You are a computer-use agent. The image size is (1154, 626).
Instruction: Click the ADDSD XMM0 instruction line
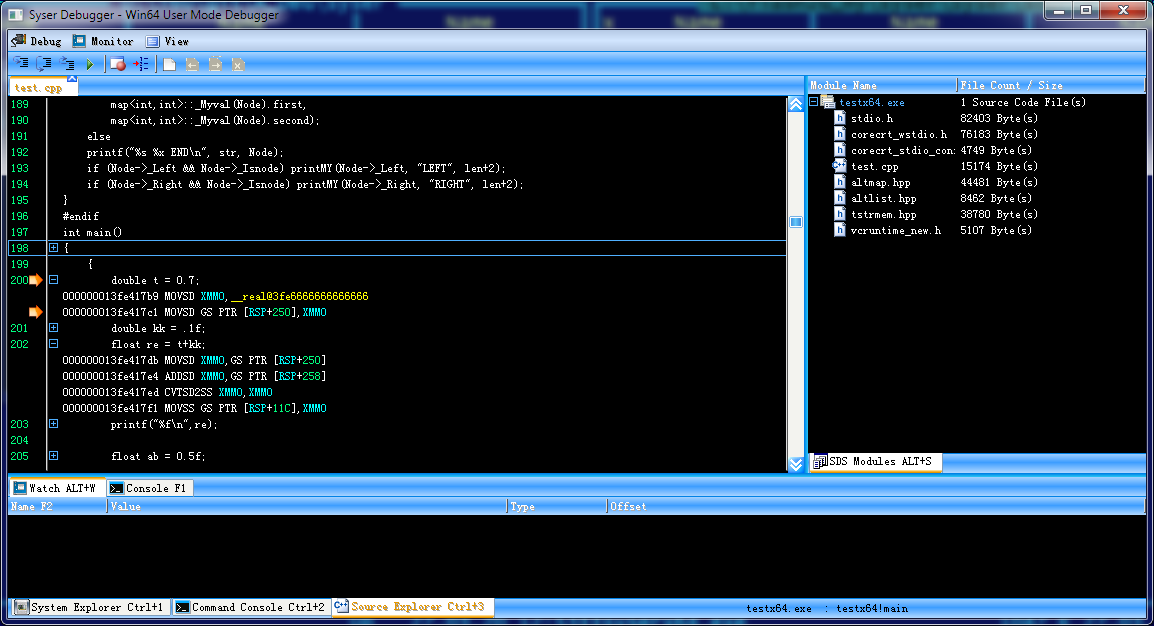tap(194, 376)
